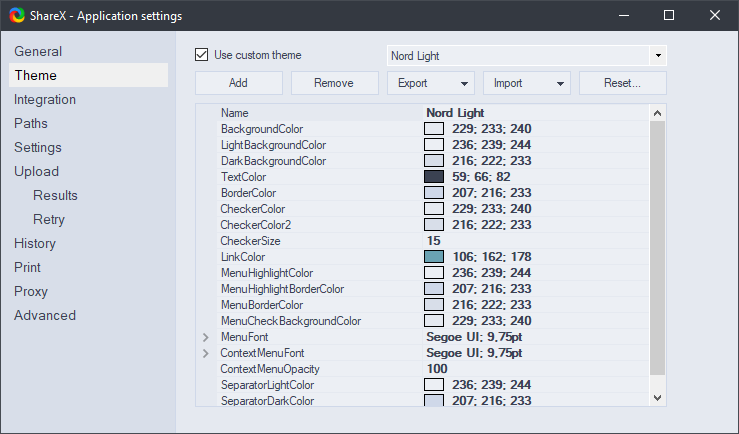Click the Add theme button
The height and width of the screenshot is (434, 739).
coord(238,83)
